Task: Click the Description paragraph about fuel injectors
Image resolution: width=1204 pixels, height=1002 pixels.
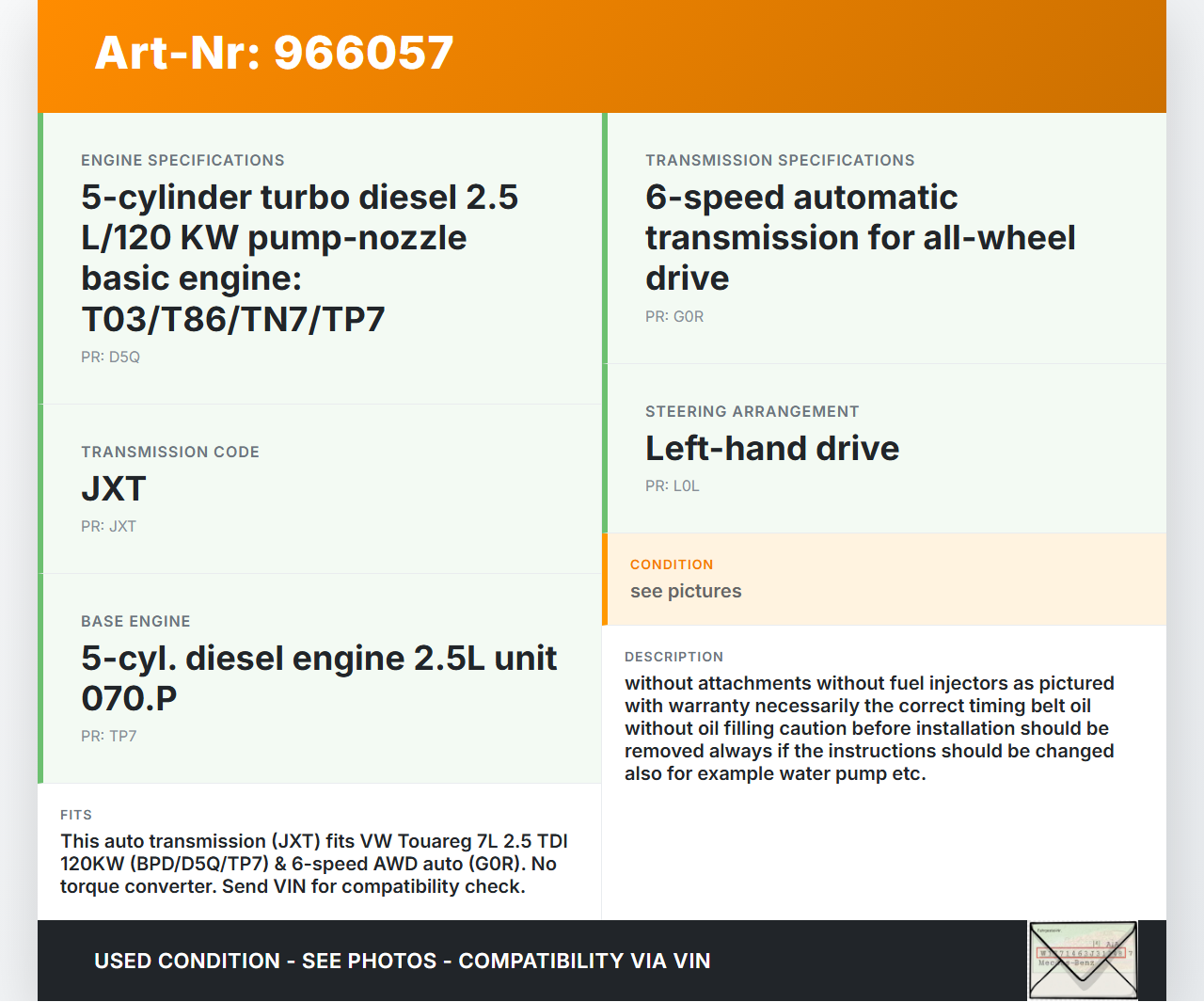Action: pos(869,728)
